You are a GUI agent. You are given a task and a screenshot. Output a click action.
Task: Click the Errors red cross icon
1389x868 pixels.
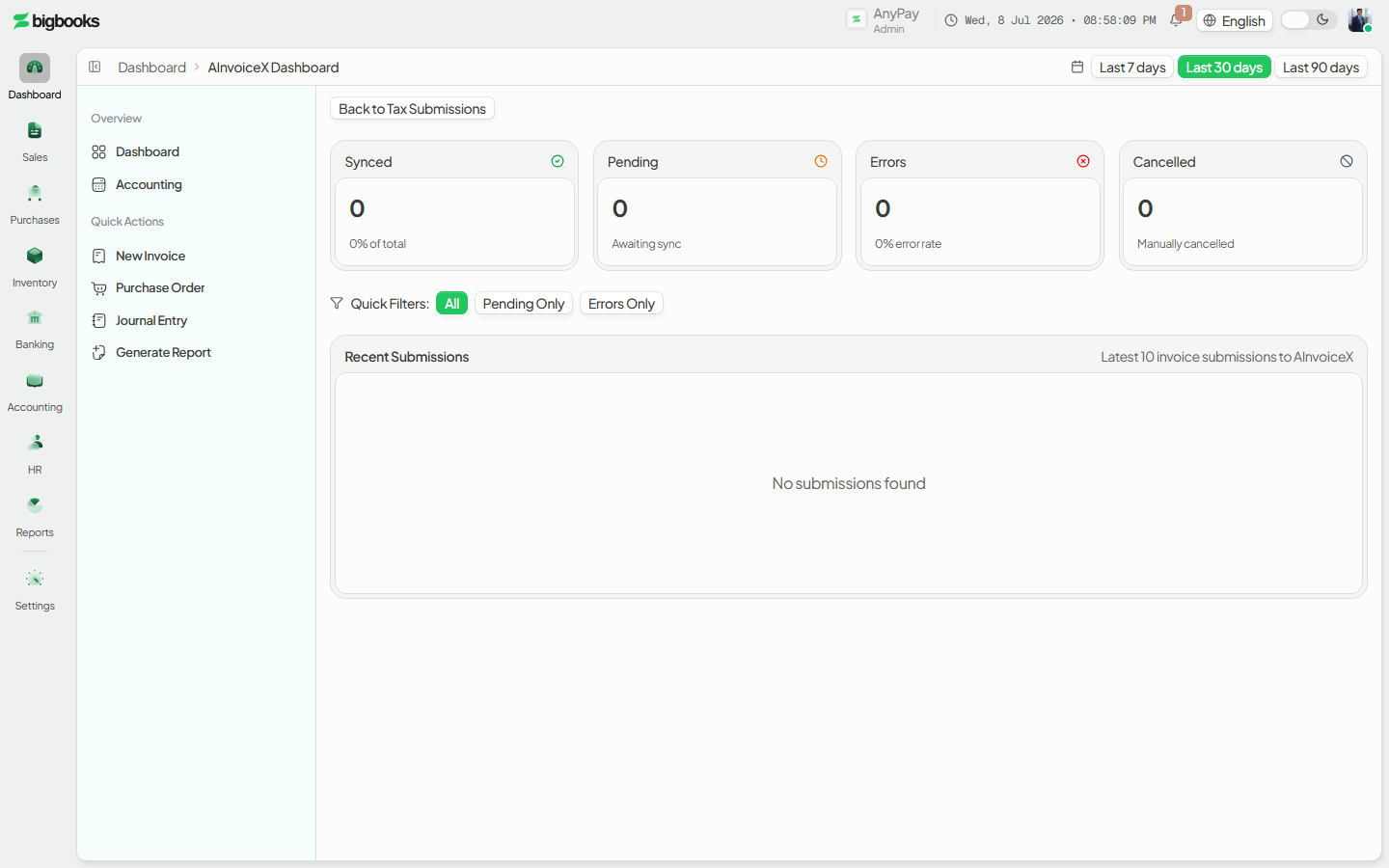pos(1083,161)
